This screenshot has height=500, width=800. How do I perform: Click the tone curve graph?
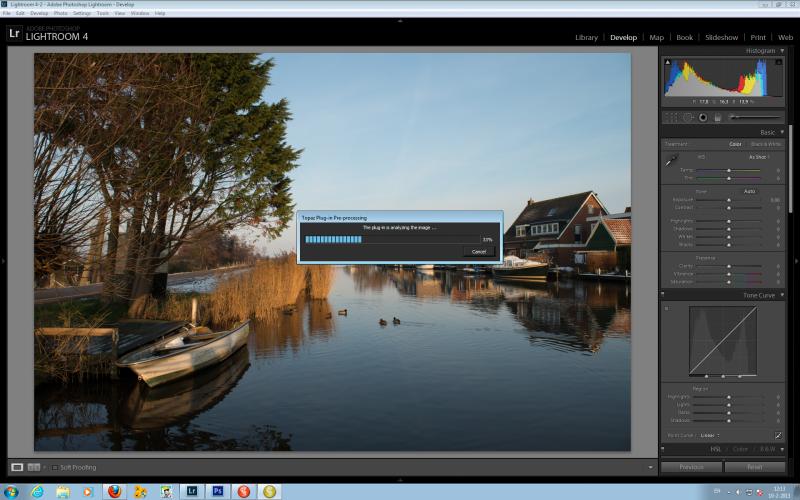pos(723,340)
